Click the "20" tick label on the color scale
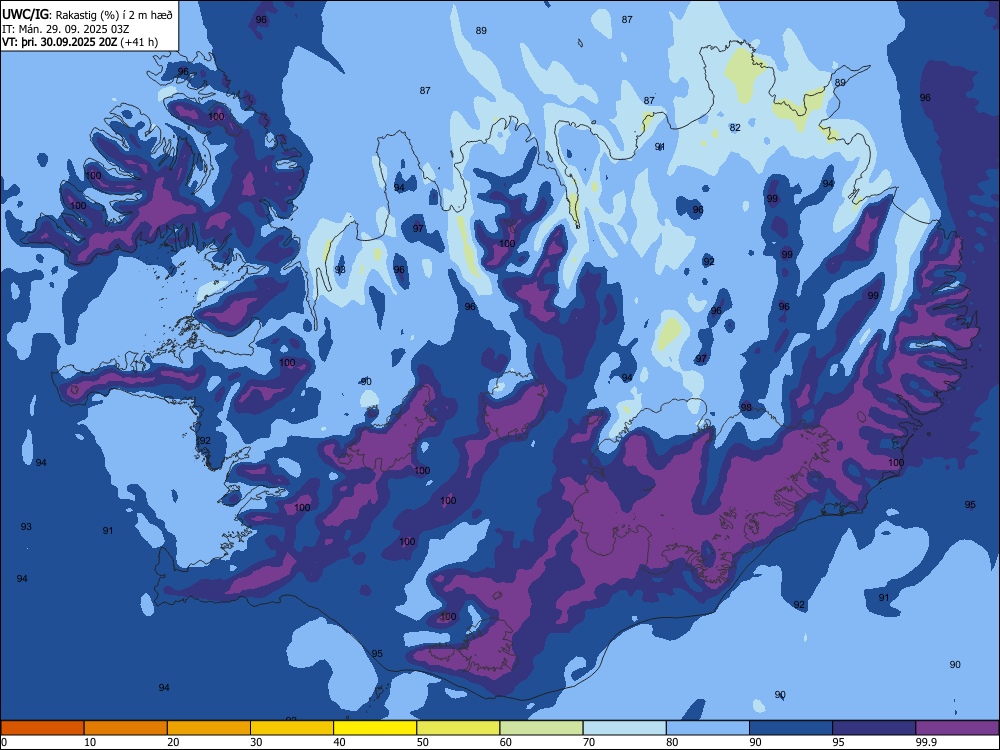 click(x=173, y=742)
